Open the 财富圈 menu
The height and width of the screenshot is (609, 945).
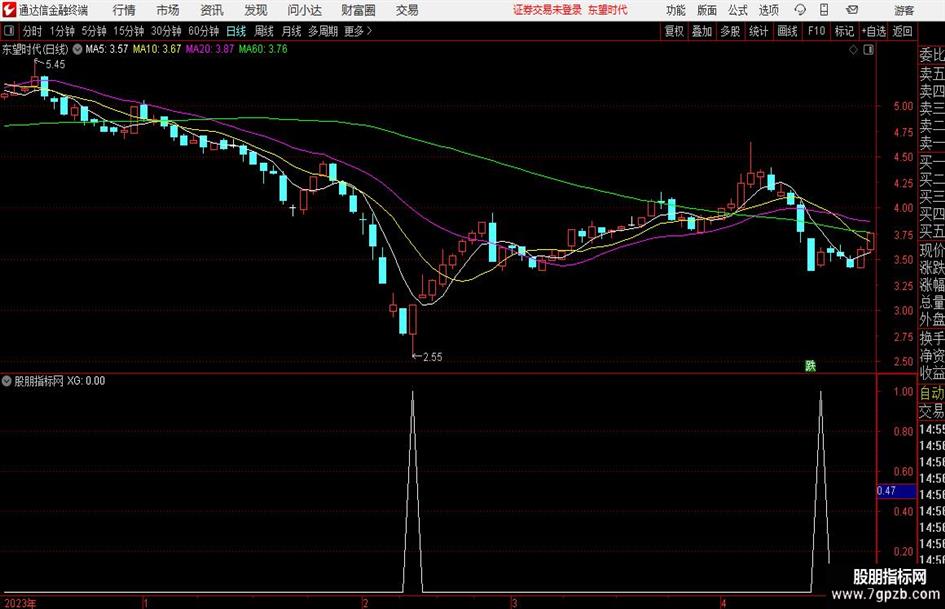click(359, 10)
